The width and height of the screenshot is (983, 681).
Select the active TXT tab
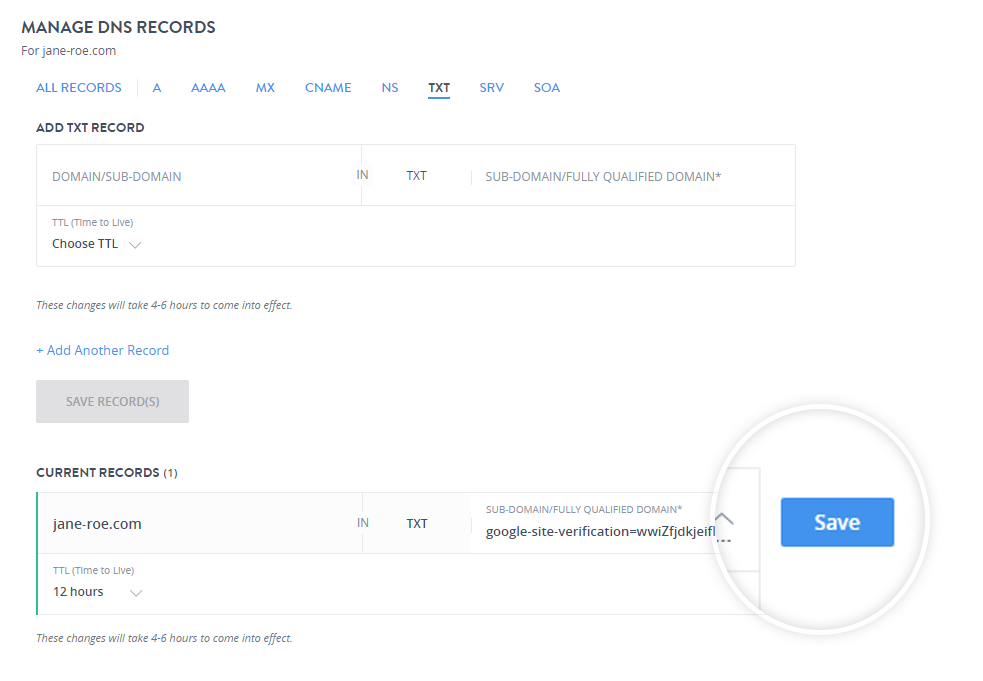tap(439, 88)
